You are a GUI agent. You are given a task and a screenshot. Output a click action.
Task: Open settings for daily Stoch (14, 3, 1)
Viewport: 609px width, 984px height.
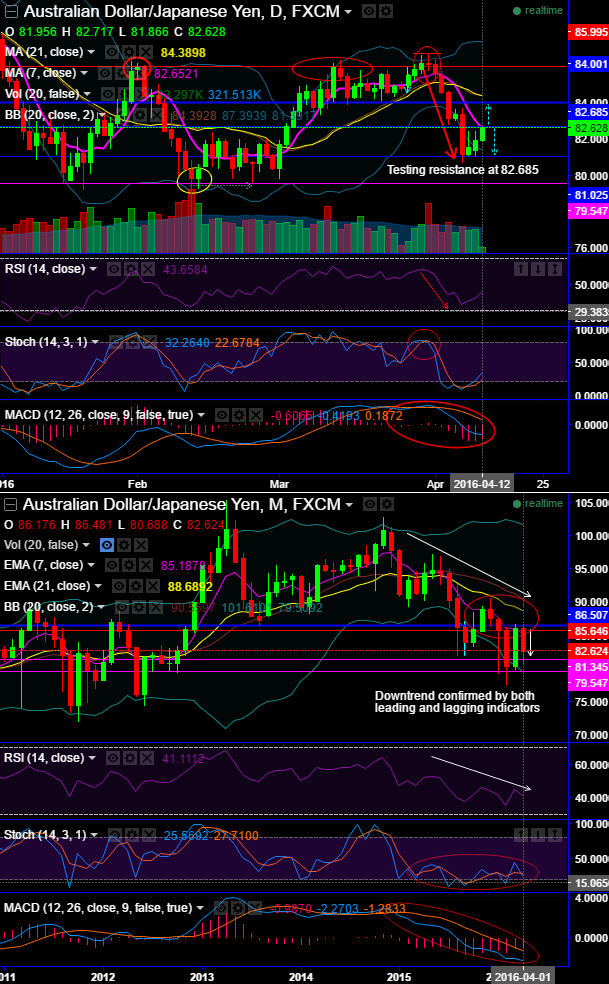point(133,343)
